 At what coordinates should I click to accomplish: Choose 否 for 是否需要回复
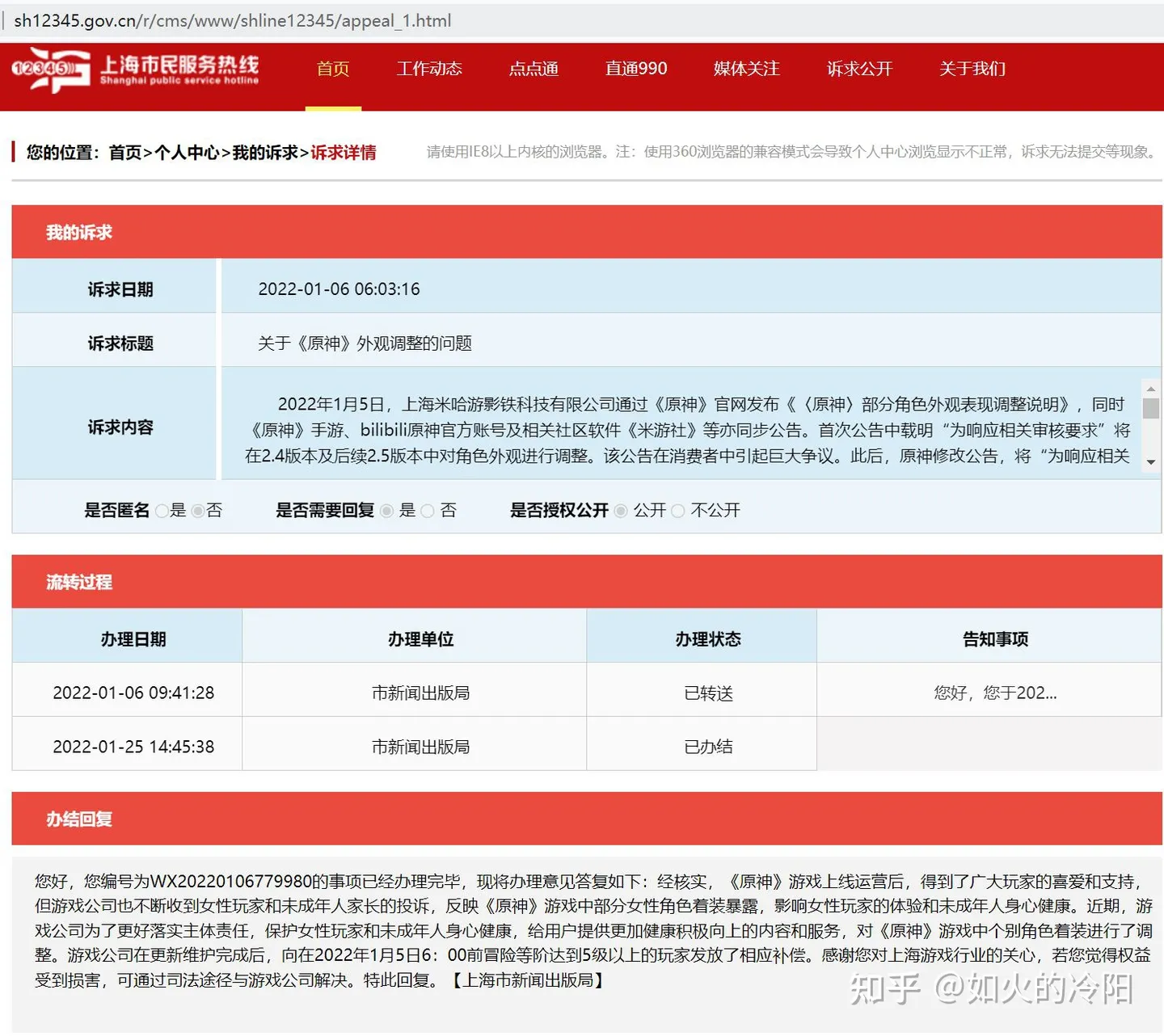tap(428, 511)
